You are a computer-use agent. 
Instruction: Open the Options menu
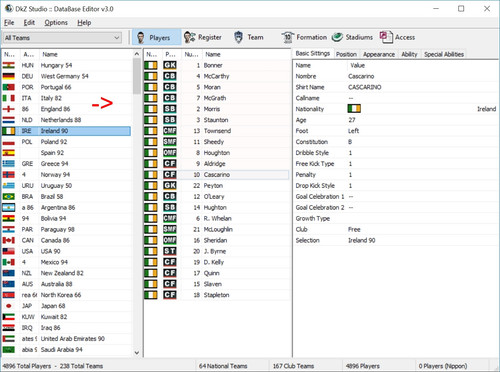click(56, 23)
